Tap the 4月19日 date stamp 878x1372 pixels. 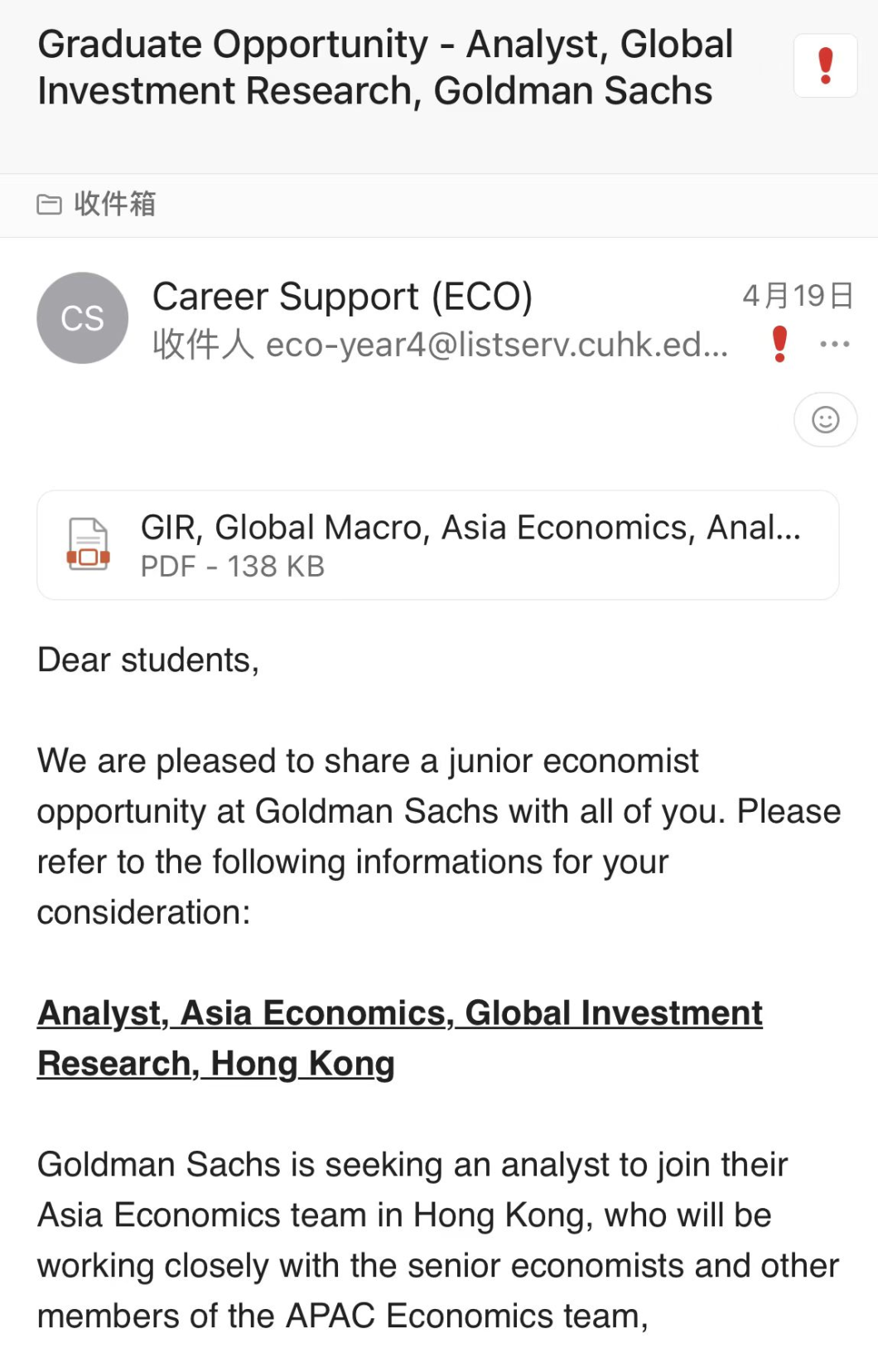point(797,296)
